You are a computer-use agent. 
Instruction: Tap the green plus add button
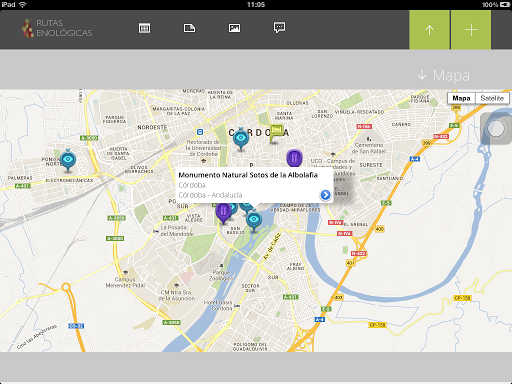(x=471, y=30)
